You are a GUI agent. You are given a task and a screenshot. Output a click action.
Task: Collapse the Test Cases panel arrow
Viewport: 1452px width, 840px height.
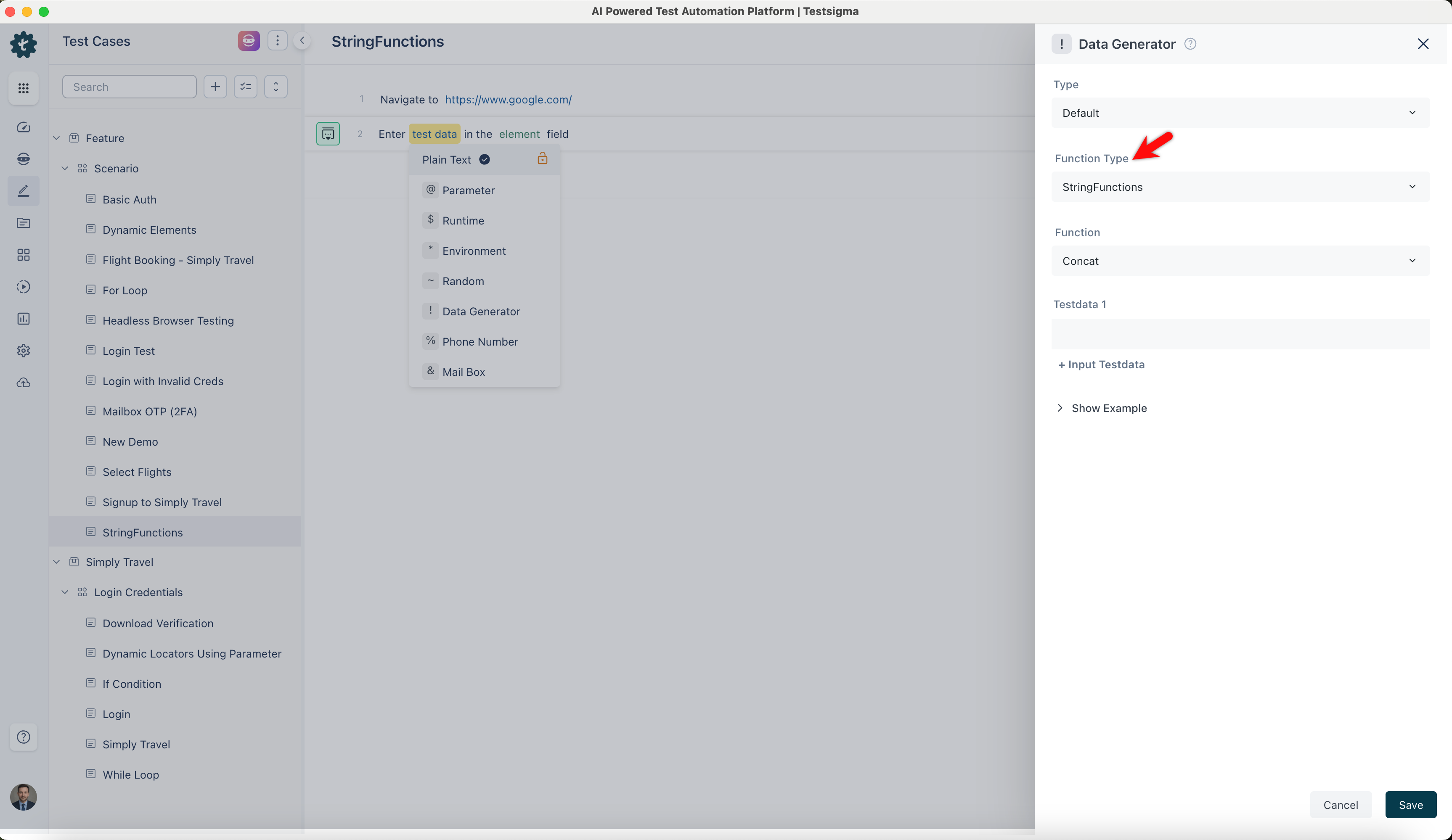302,40
